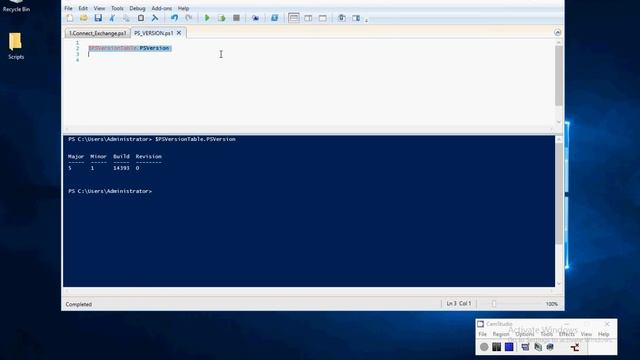This screenshot has width=640, height=360.
Task: Click the script pane vertical scrollbar
Action: point(558,82)
